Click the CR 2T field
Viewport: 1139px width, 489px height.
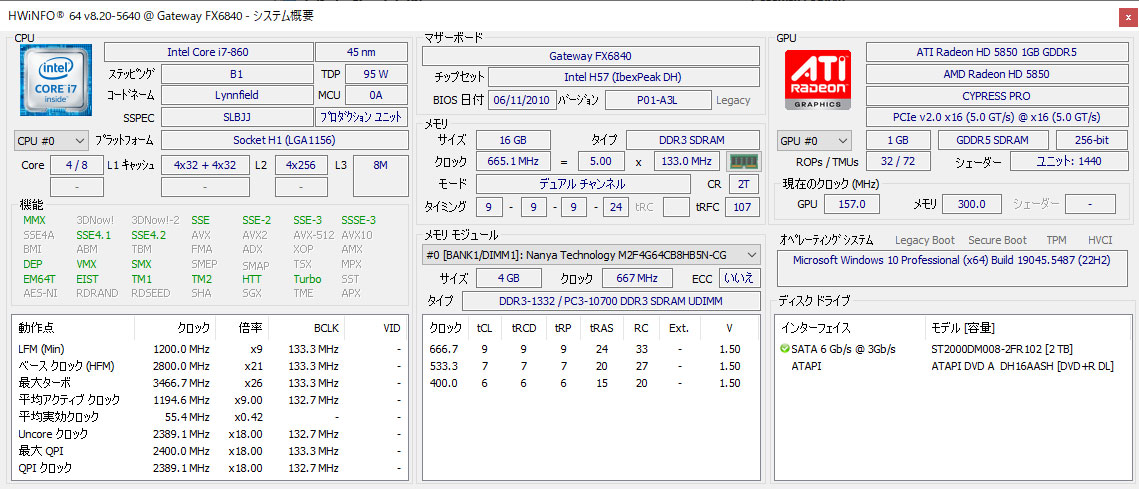click(x=744, y=184)
